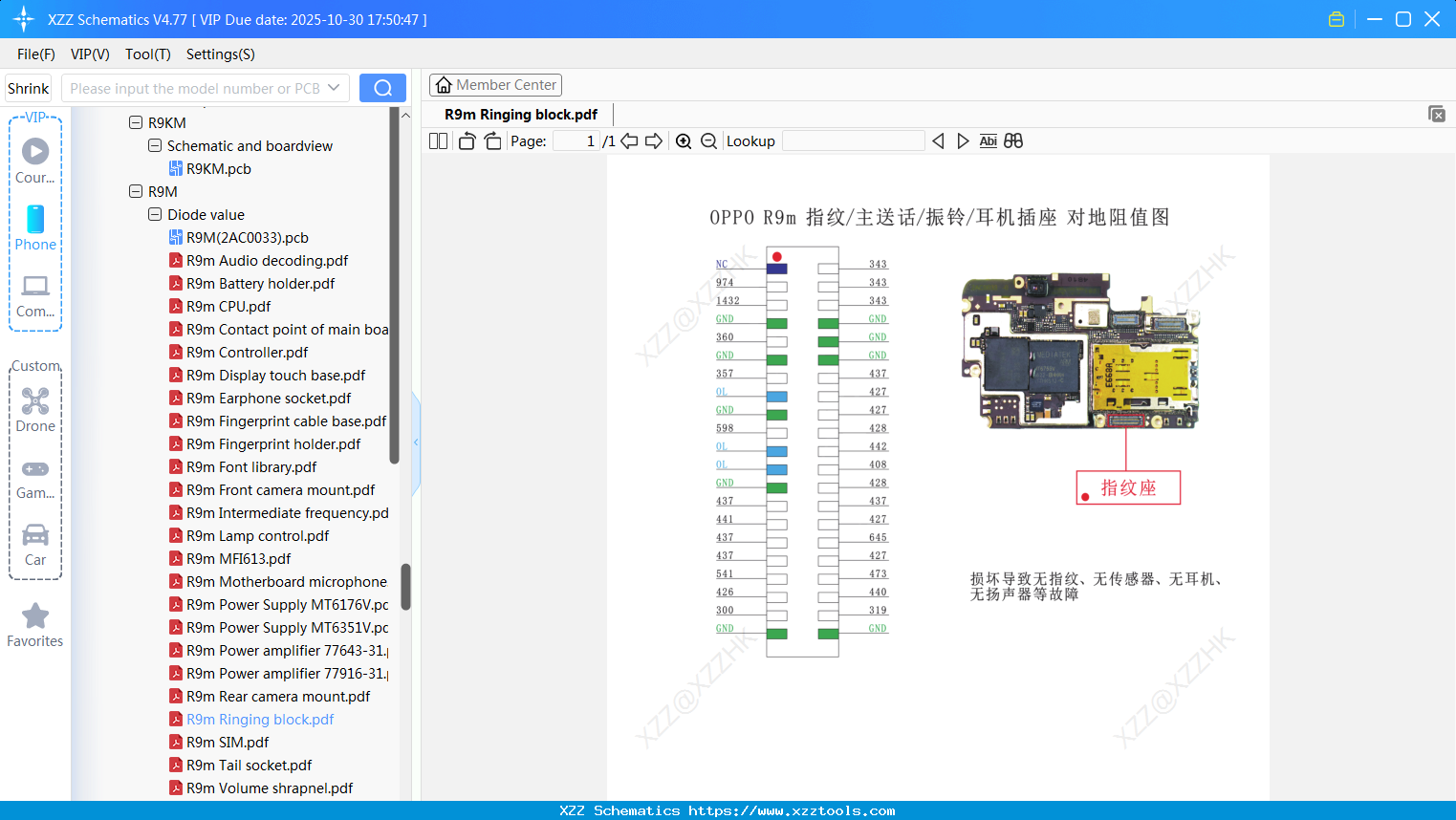Open the Car schematics category
The height and width of the screenshot is (820, 1456).
coord(35,543)
